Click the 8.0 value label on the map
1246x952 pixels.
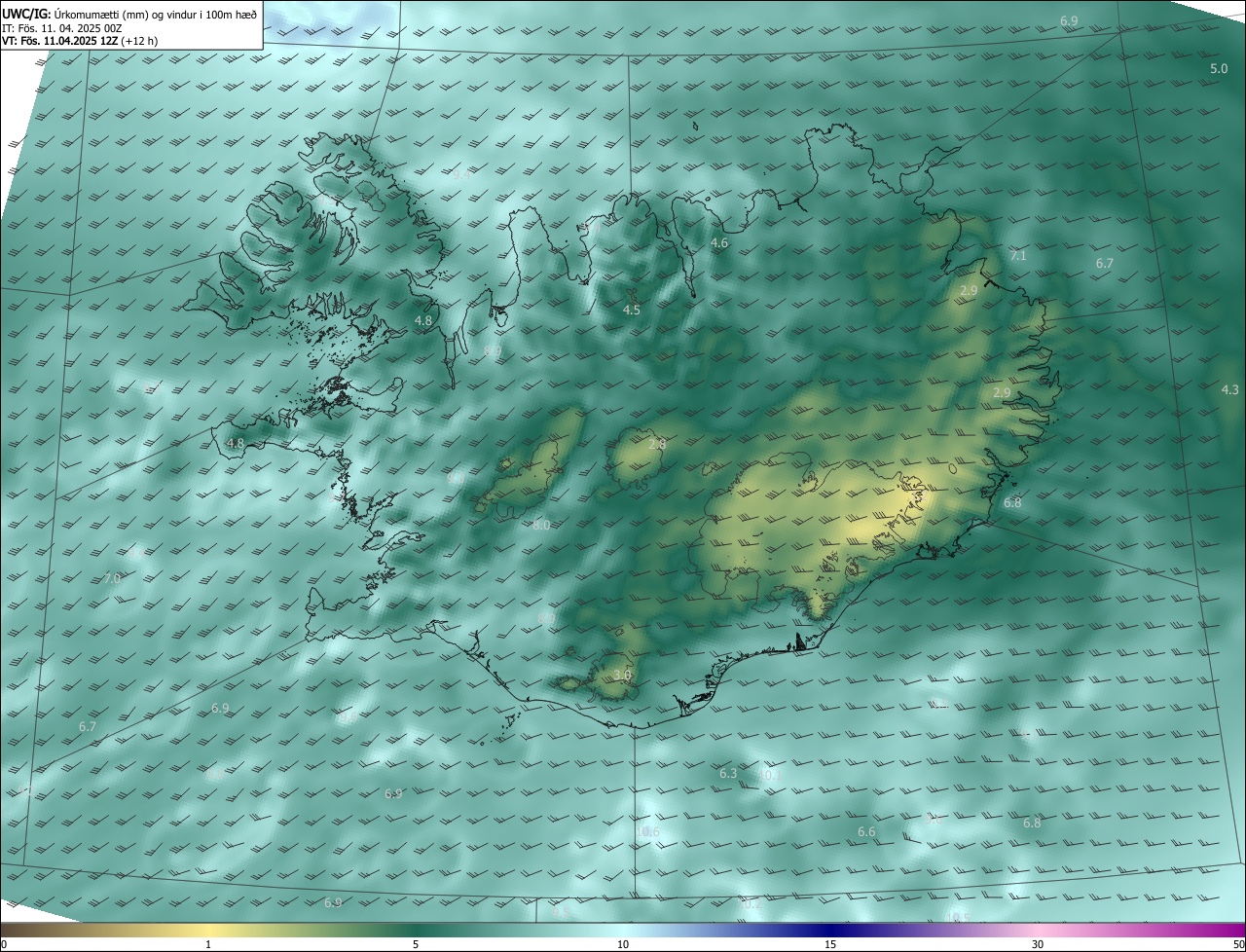pos(541,526)
